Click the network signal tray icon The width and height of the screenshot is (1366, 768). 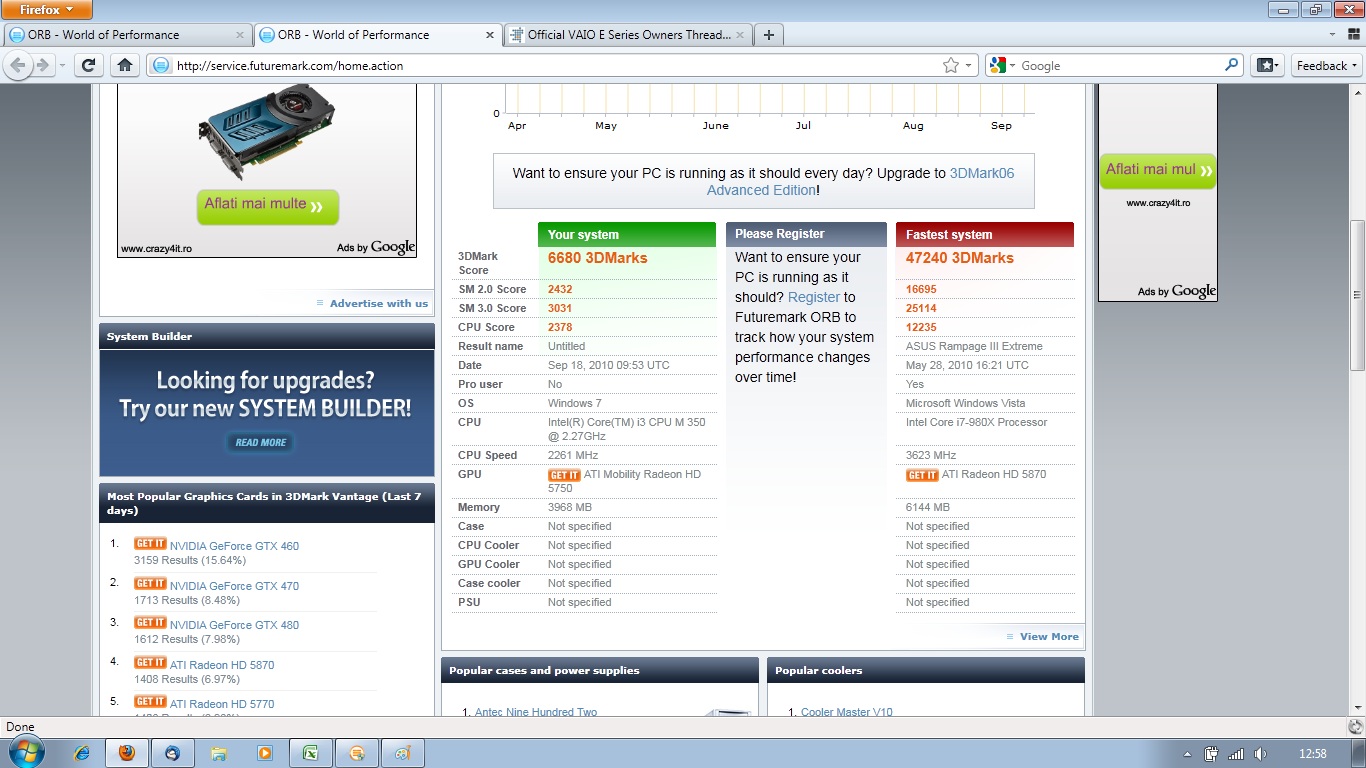(1236, 754)
